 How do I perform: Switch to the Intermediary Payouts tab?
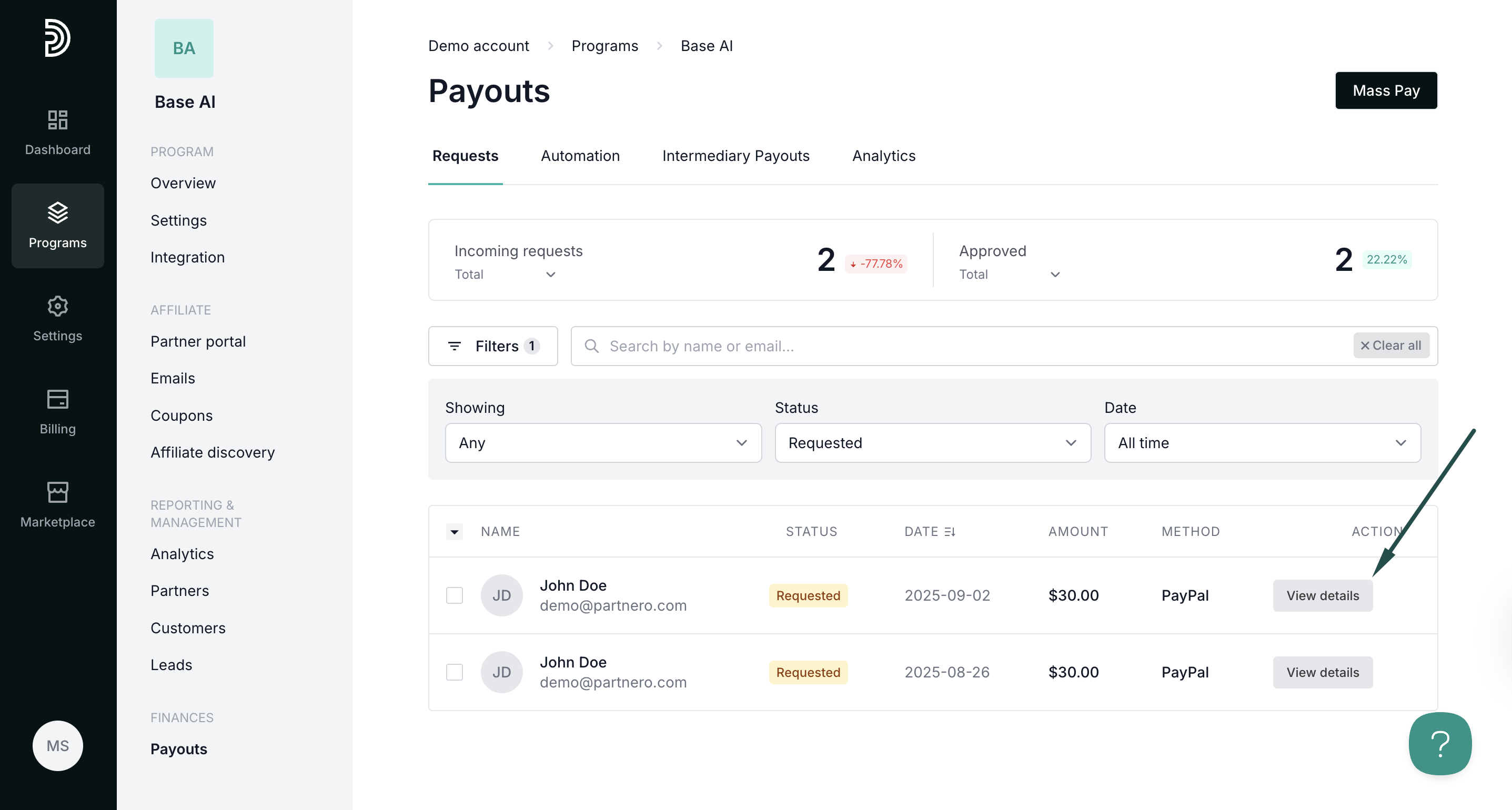click(x=735, y=156)
